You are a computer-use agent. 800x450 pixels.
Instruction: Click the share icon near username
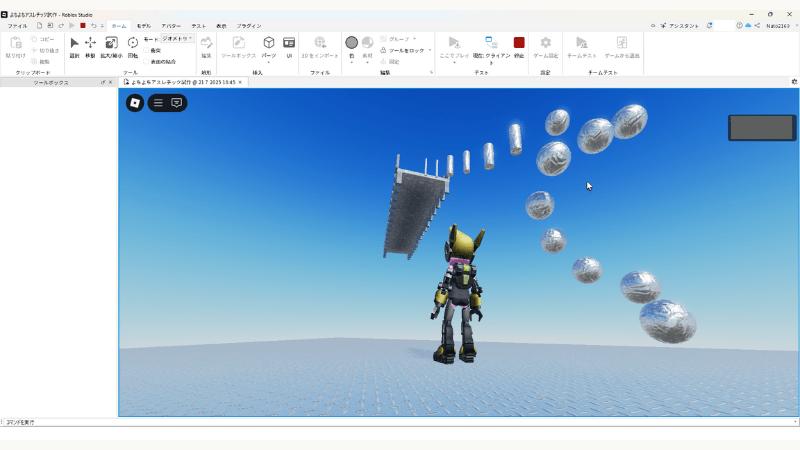point(757,26)
